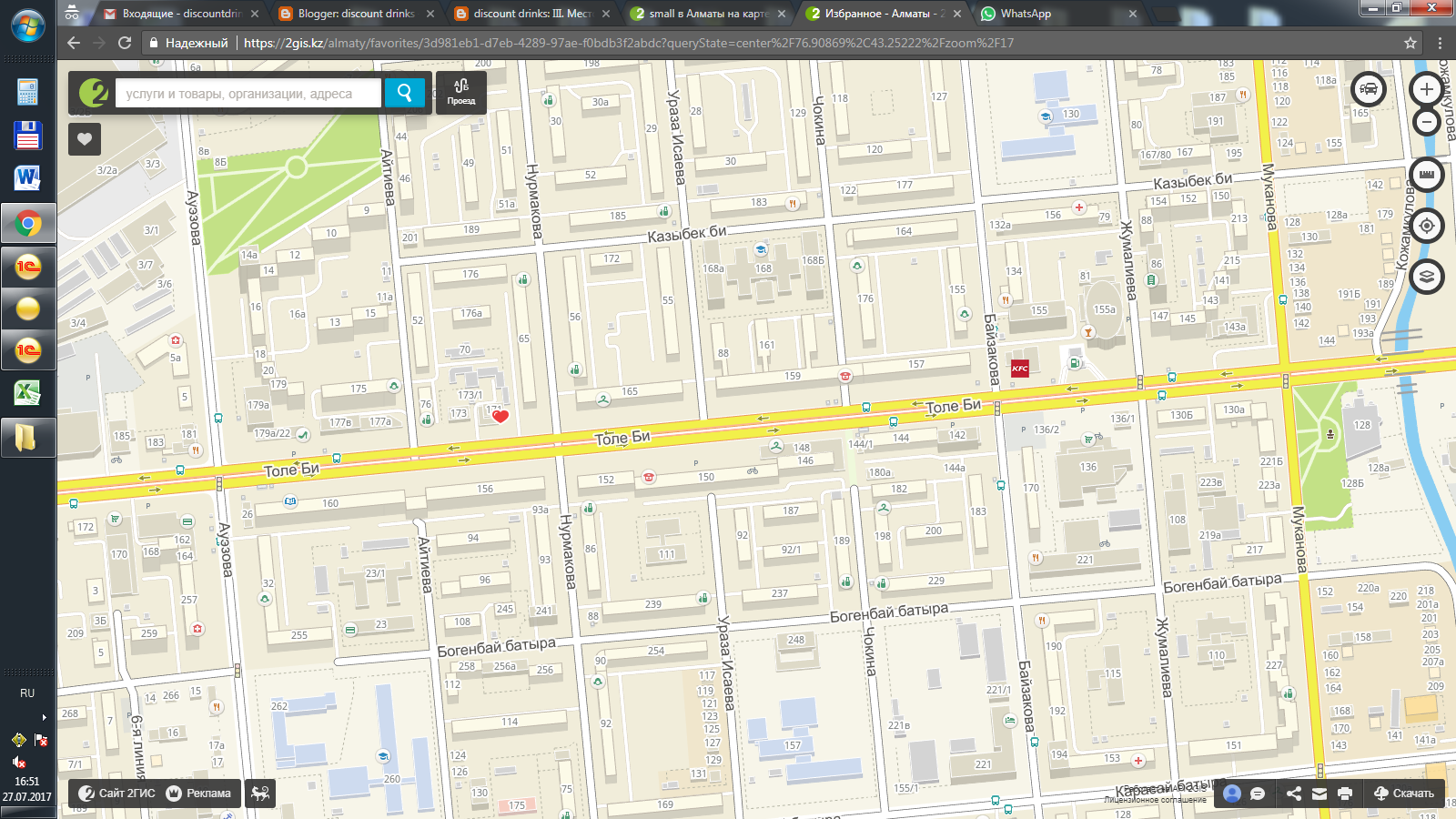The width and height of the screenshot is (1456, 819).
Task: Open the Проезд route planner
Action: 461,92
